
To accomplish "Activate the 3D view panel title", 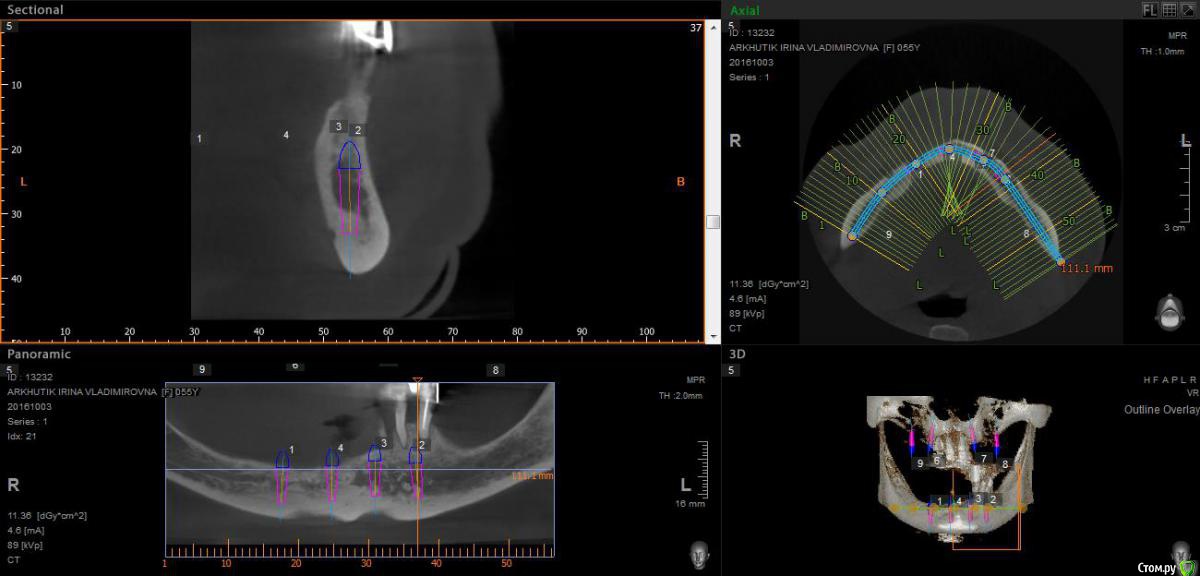I will [x=738, y=354].
